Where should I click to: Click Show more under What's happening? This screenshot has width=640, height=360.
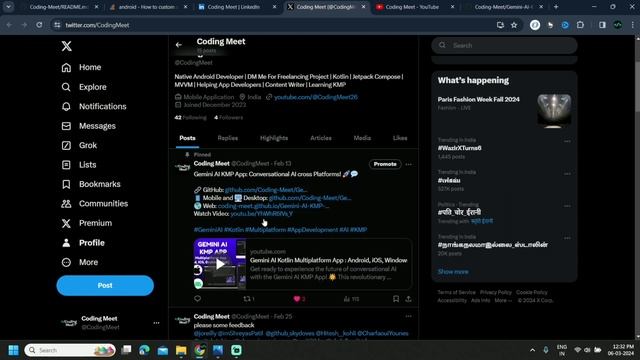(453, 271)
